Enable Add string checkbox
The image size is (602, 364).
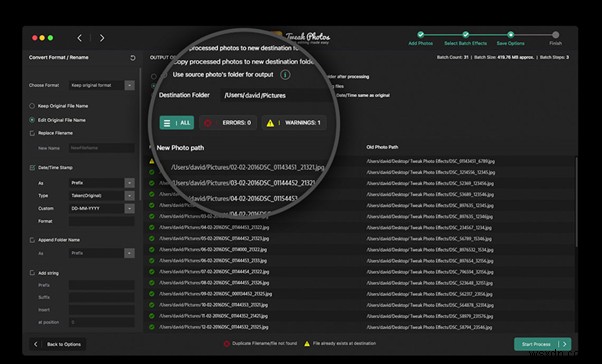(32, 273)
